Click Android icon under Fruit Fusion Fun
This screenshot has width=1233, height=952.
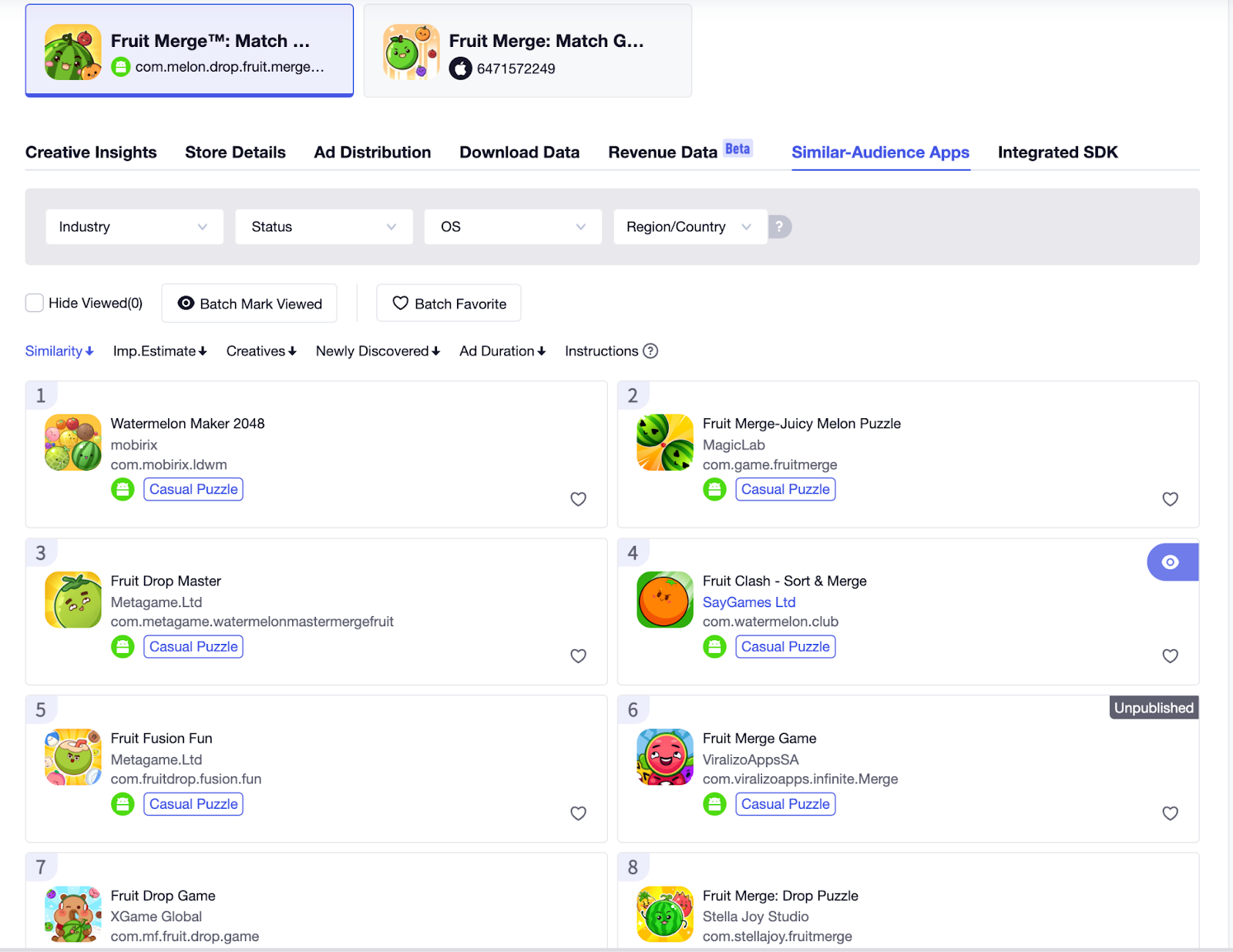pos(123,804)
